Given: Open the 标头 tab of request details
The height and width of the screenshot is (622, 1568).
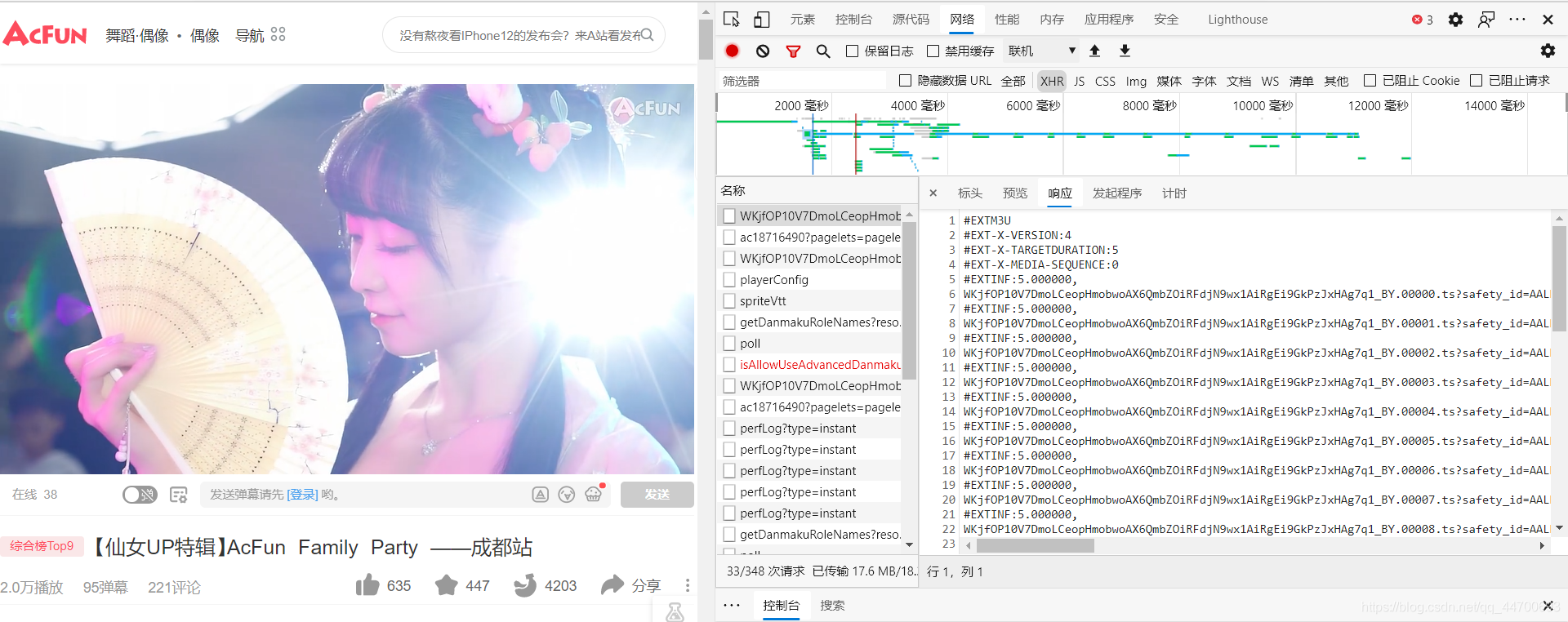Looking at the screenshot, I should pyautogui.click(x=970, y=193).
